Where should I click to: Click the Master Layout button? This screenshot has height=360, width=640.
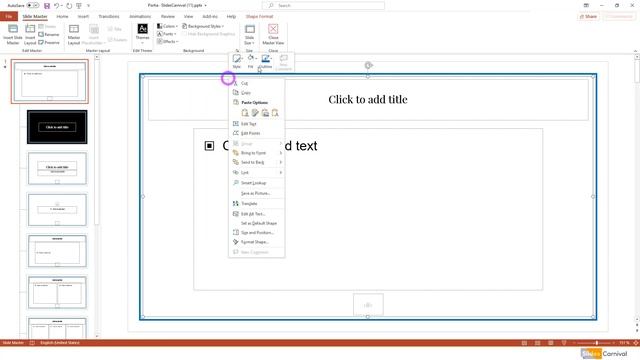[x=74, y=34]
